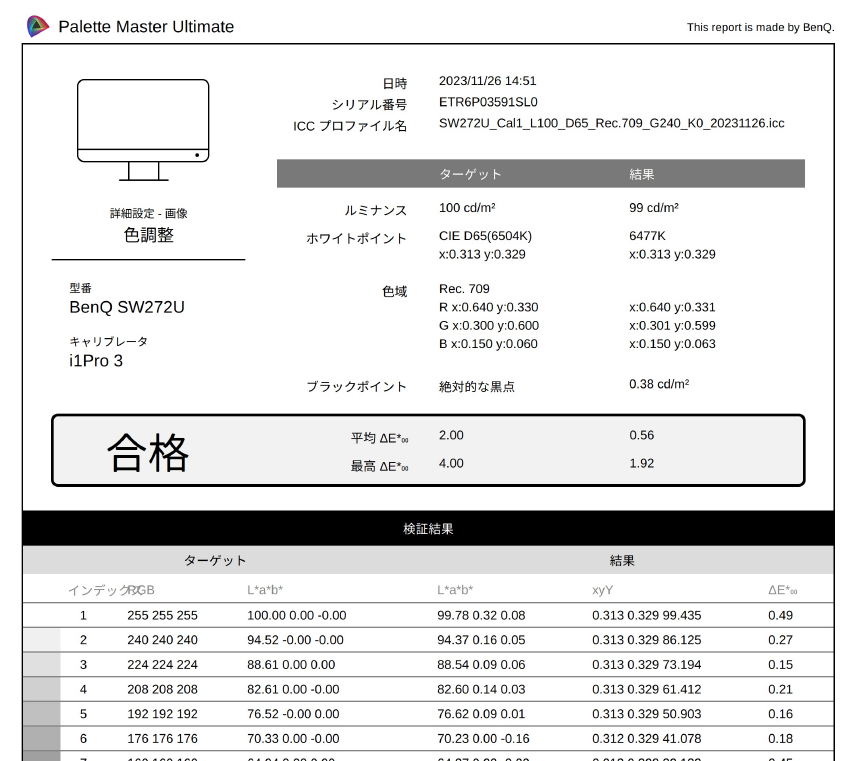Screen dimensions: 857x761
Task: Select the serial number "ETR6P03591SL0"
Action: click(x=488, y=102)
